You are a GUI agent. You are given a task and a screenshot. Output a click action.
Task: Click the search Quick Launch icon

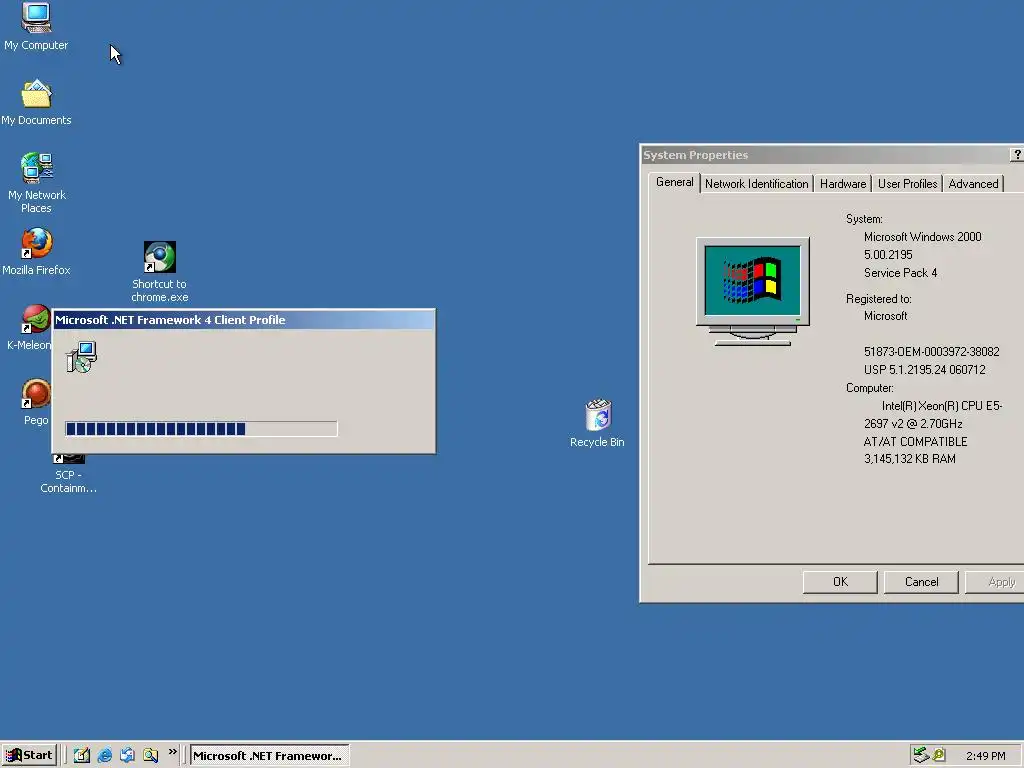[x=151, y=756]
